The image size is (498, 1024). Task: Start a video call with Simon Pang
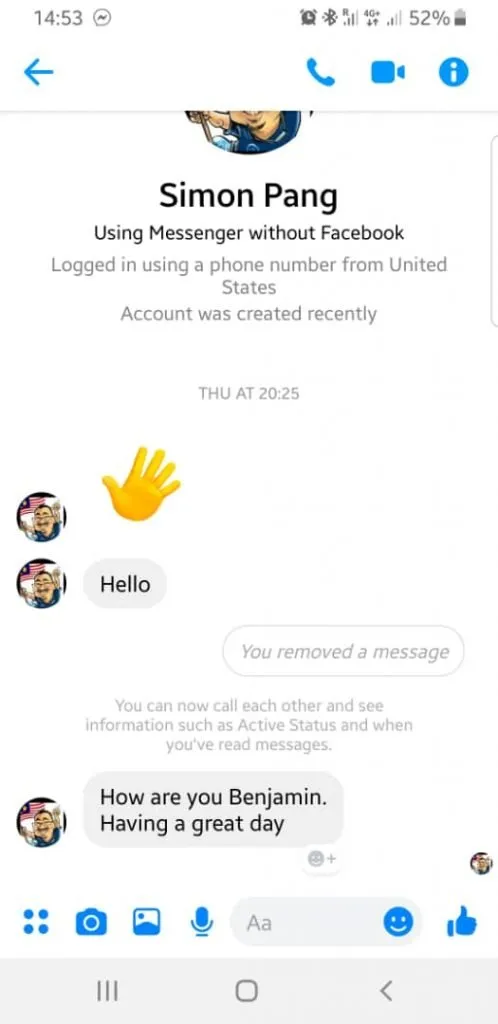coord(388,73)
